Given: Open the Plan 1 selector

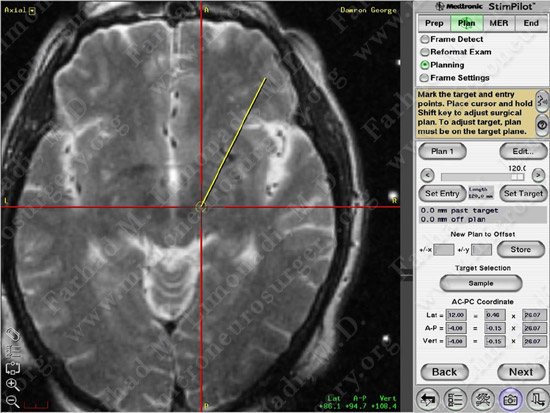Looking at the screenshot, I should [x=442, y=151].
